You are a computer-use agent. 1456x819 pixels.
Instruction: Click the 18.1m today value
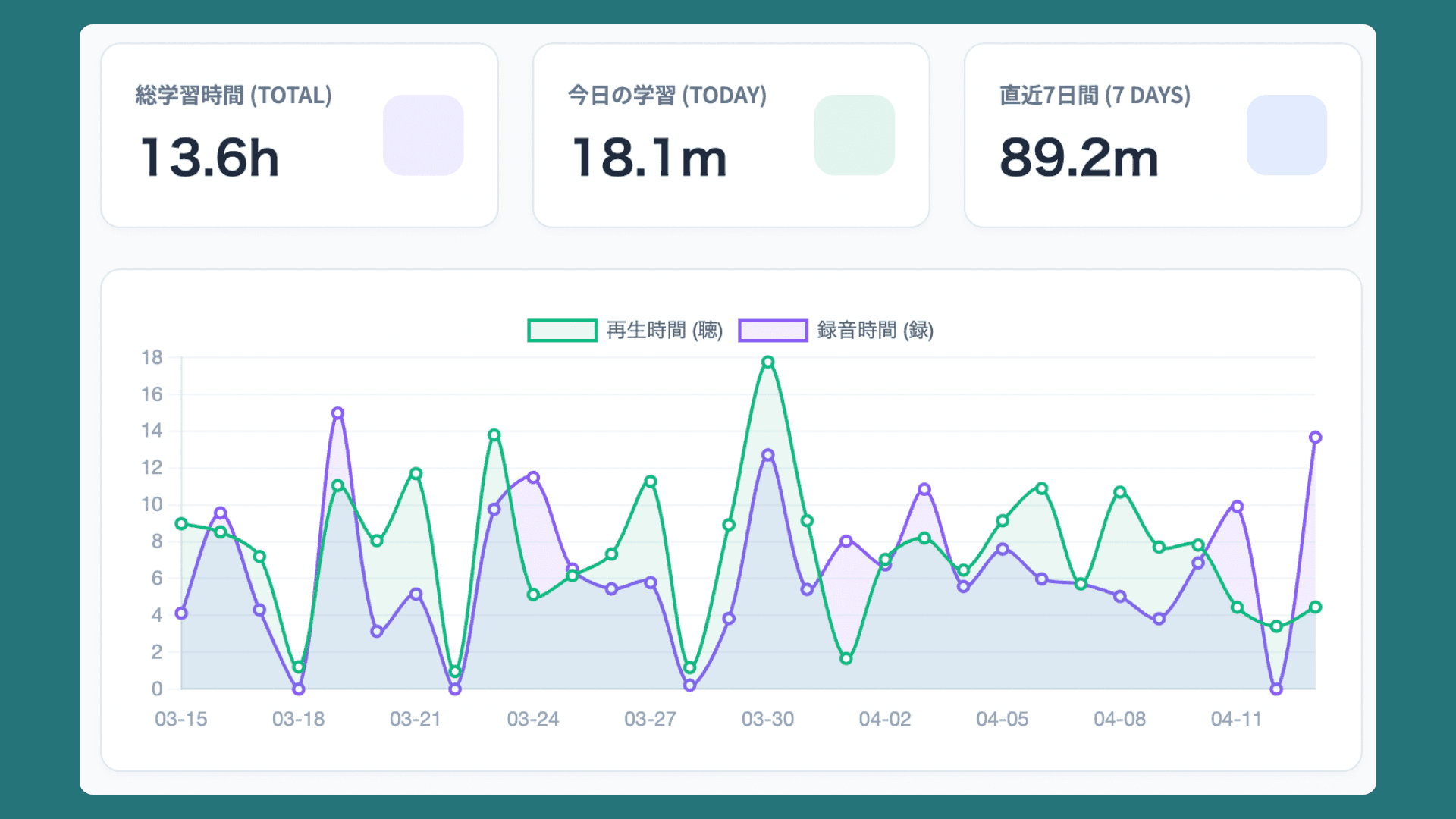(649, 158)
